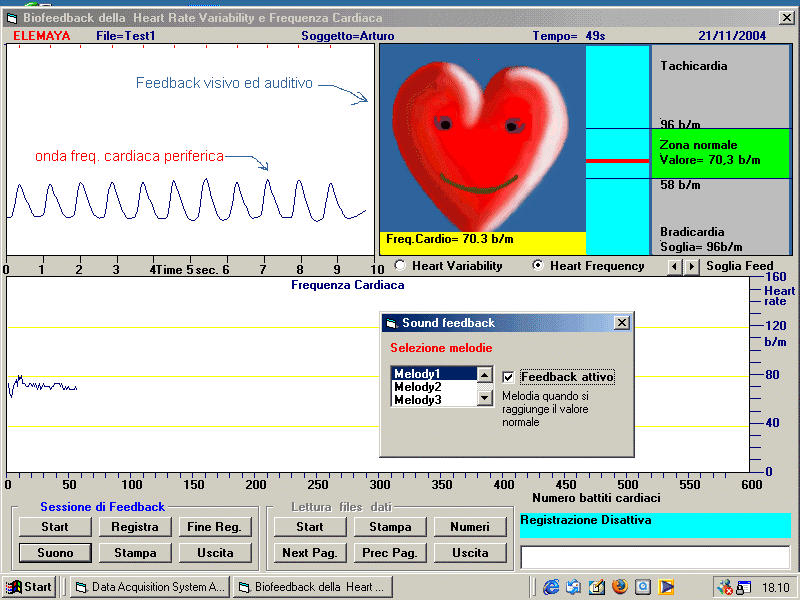Decrease Soglia Feed with left arrow
The width and height of the screenshot is (800, 600).
click(675, 266)
